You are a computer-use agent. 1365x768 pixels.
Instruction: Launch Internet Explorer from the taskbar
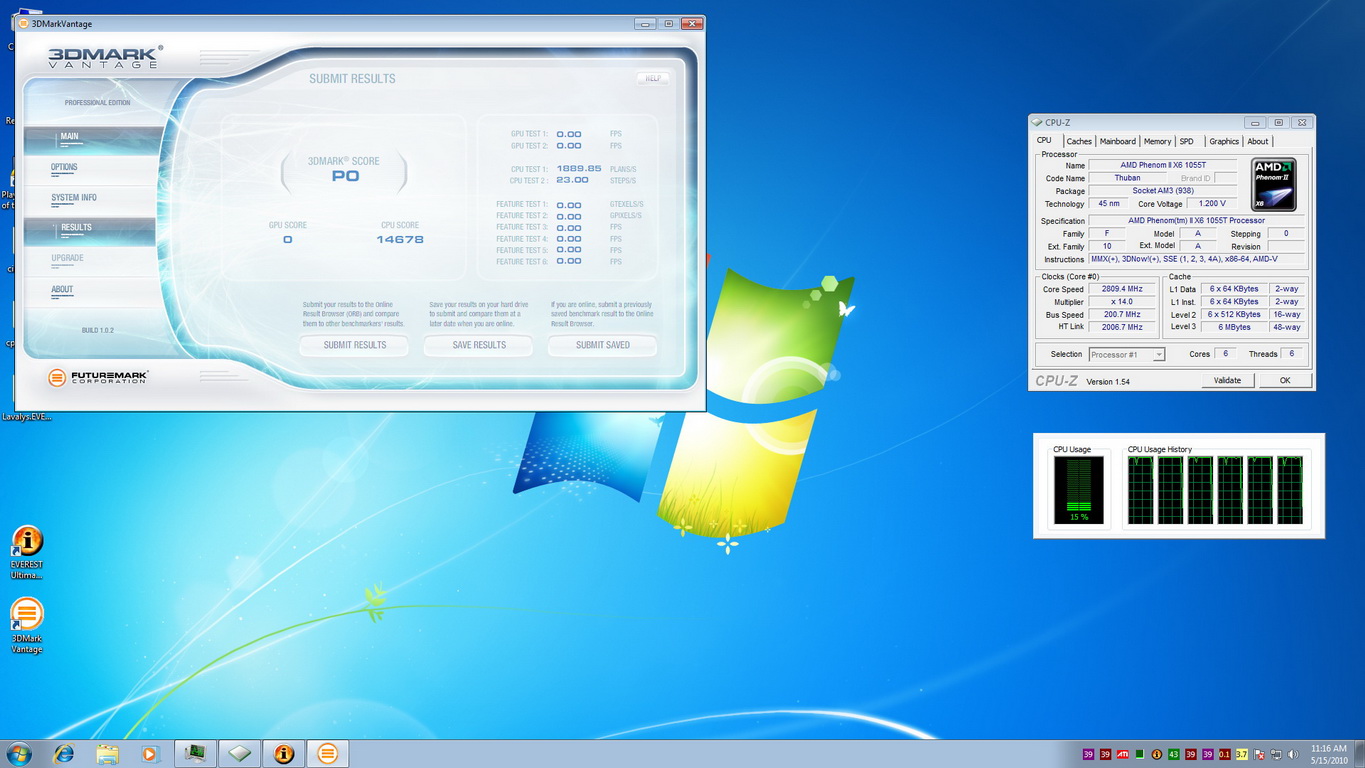tap(64, 753)
